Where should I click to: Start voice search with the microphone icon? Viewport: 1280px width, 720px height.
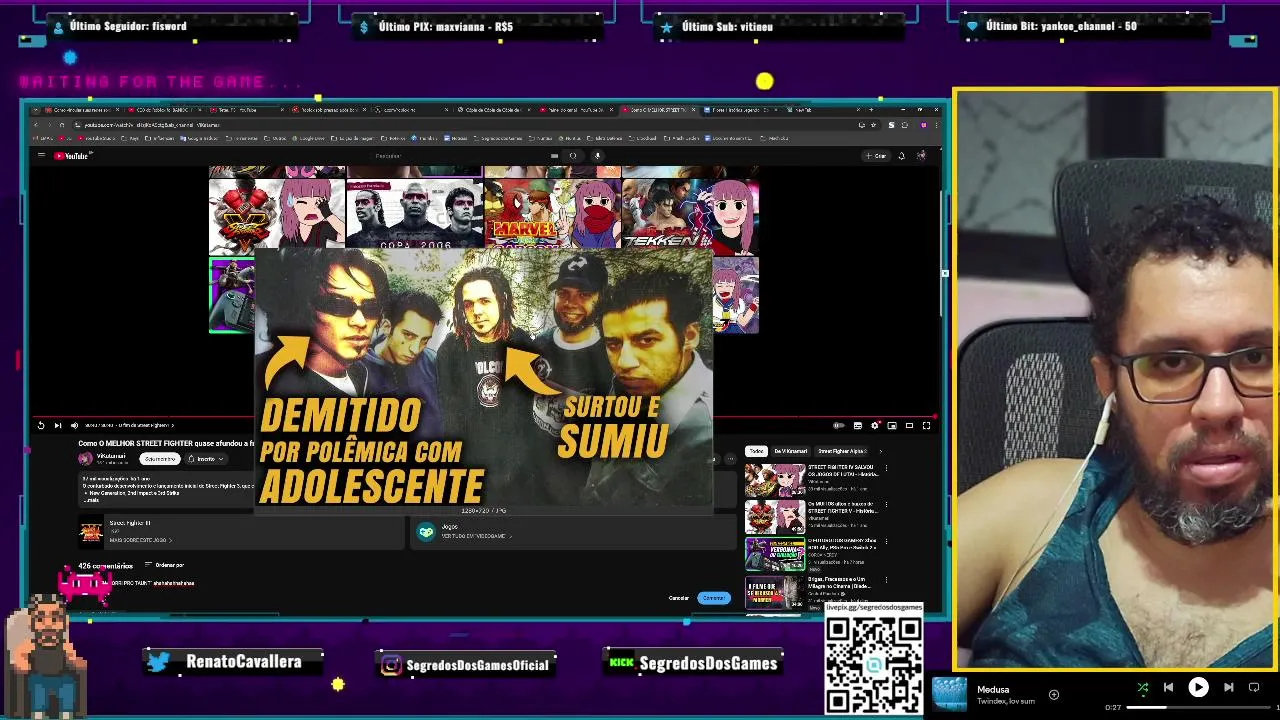click(x=597, y=156)
